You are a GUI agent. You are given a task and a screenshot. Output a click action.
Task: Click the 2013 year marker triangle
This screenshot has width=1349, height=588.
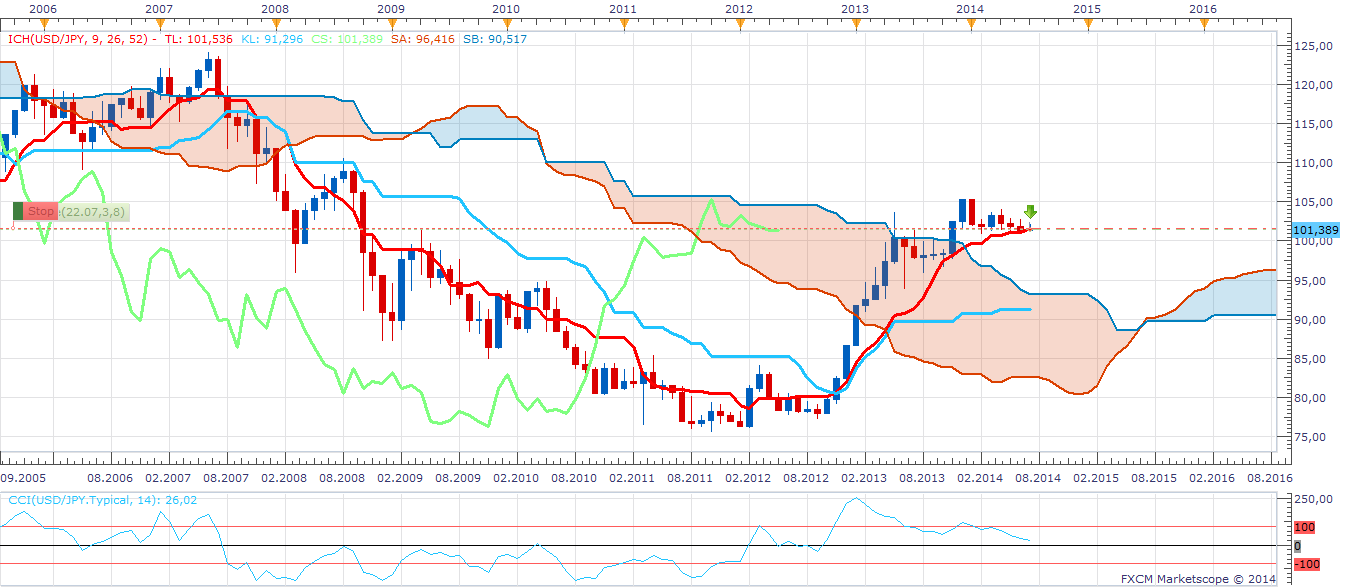coord(855,26)
